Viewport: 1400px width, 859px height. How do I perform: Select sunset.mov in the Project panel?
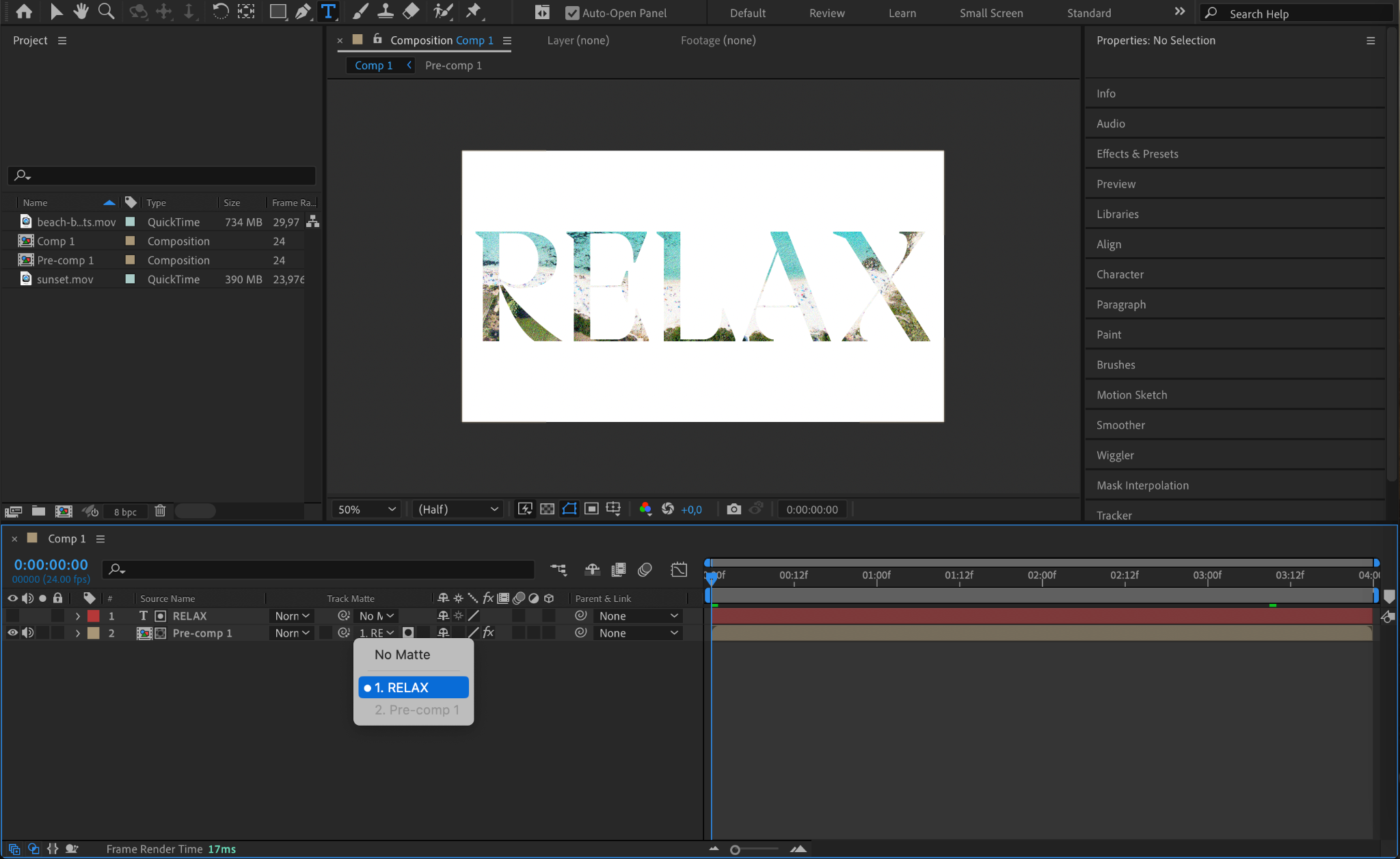(x=65, y=280)
